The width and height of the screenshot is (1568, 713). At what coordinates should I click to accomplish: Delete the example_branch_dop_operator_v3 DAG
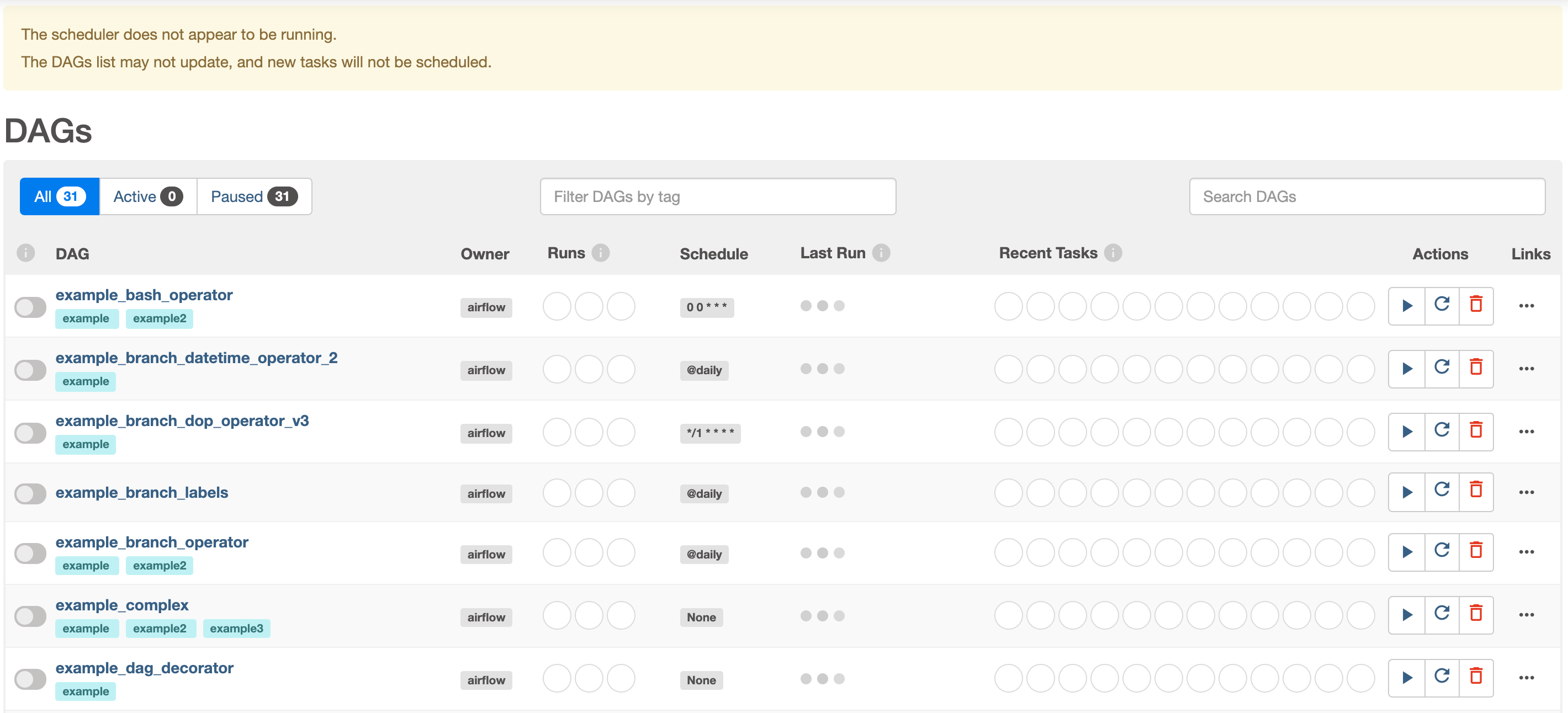point(1475,432)
